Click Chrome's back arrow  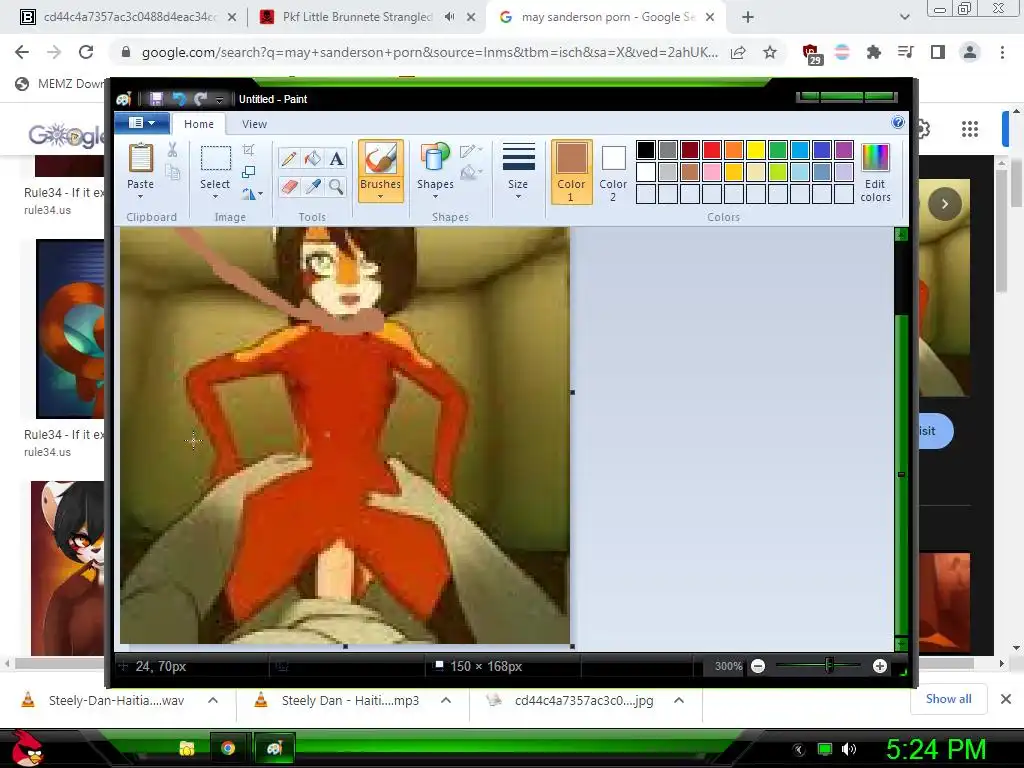(22, 52)
